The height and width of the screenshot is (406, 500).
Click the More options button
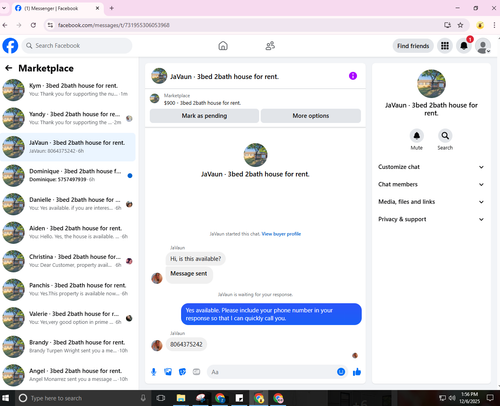311,116
